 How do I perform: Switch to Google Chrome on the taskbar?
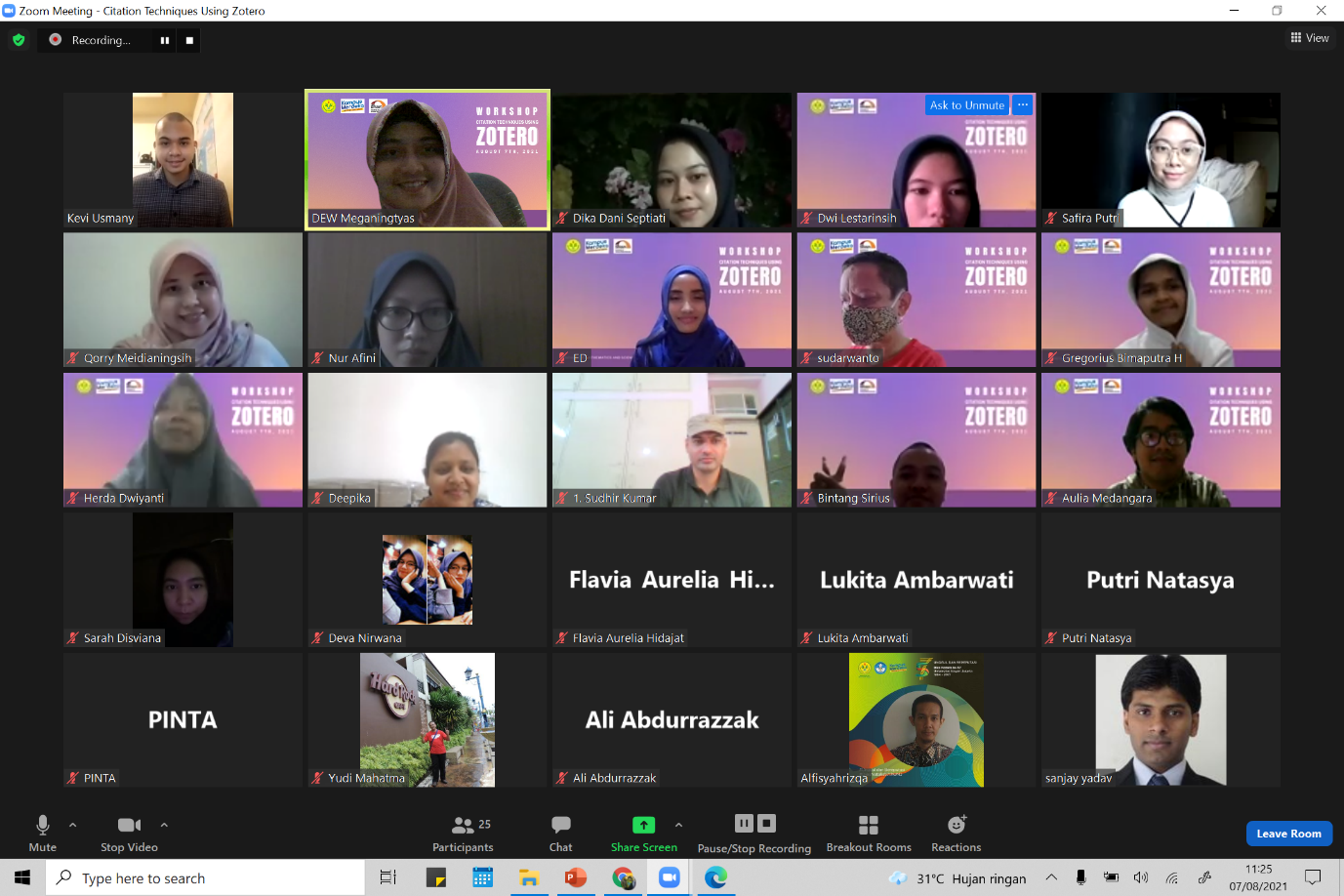tap(623, 877)
